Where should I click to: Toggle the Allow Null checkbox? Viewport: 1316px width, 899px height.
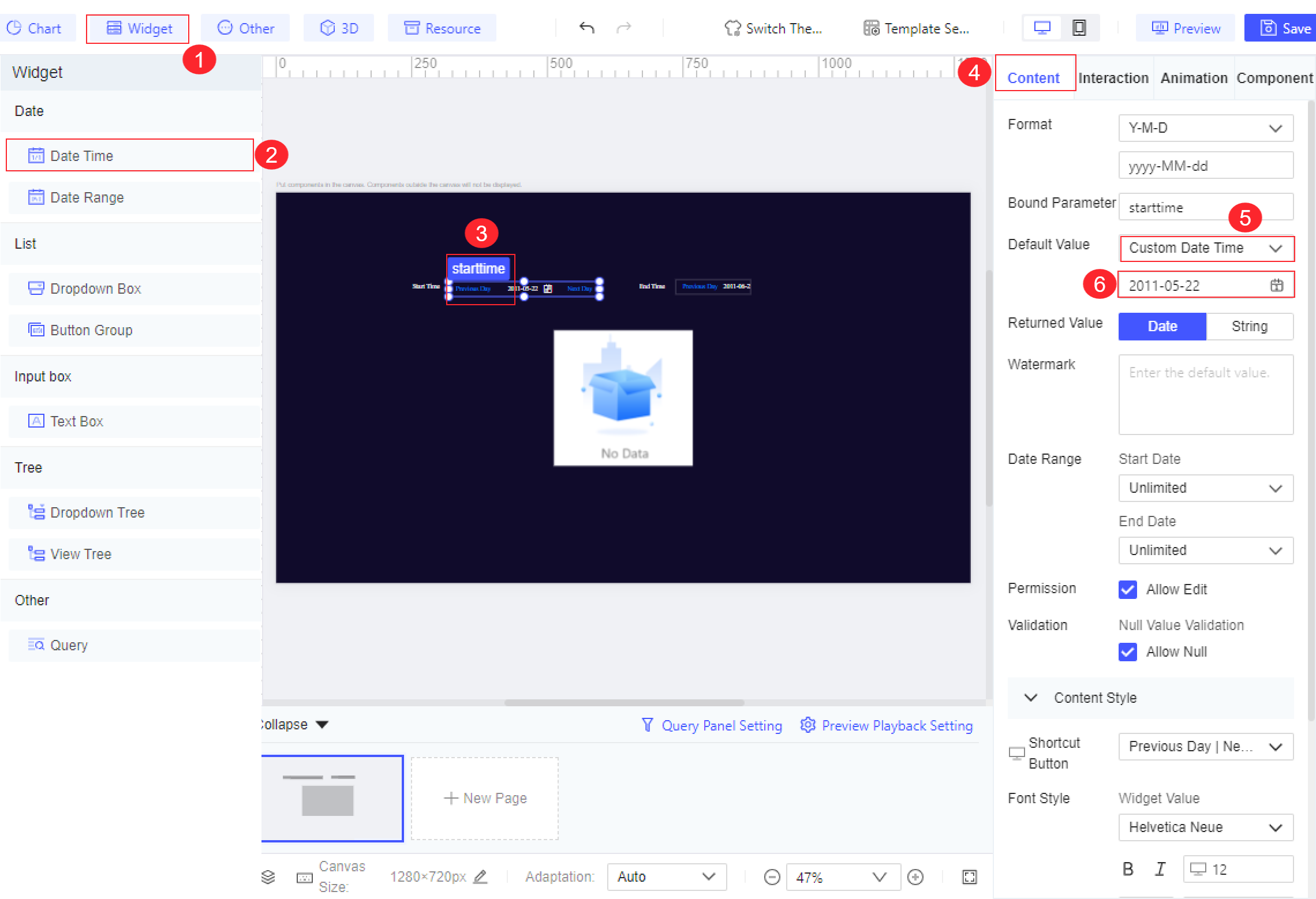click(1127, 651)
